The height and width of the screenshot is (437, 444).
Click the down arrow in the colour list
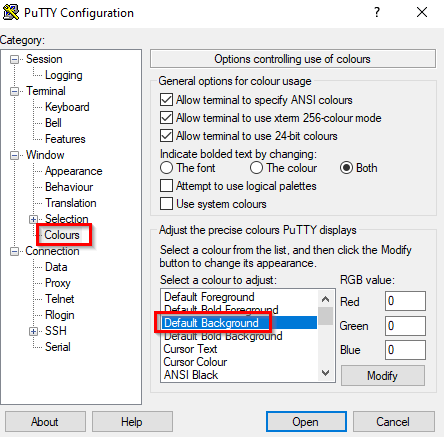326,373
